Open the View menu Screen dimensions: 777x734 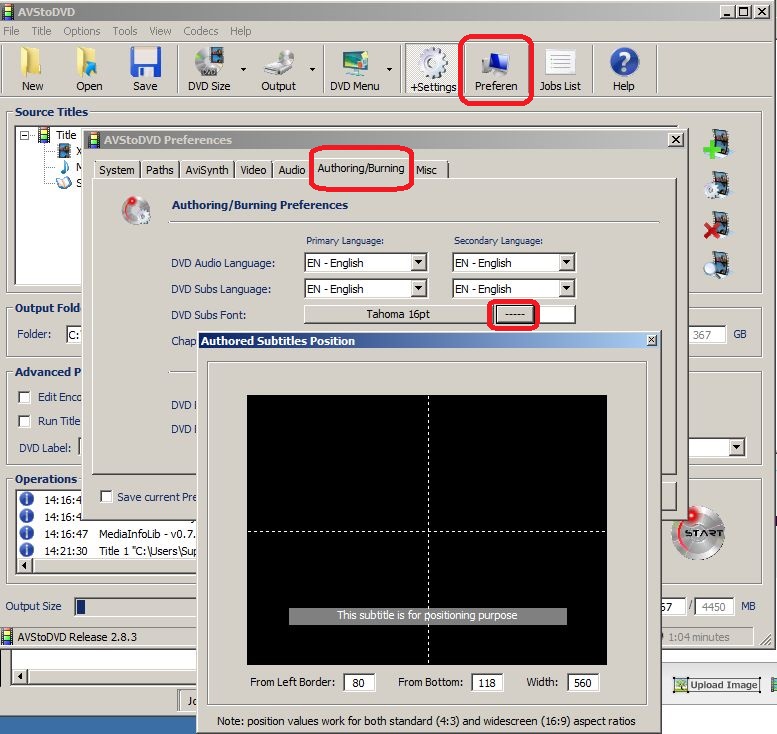pyautogui.click(x=160, y=31)
